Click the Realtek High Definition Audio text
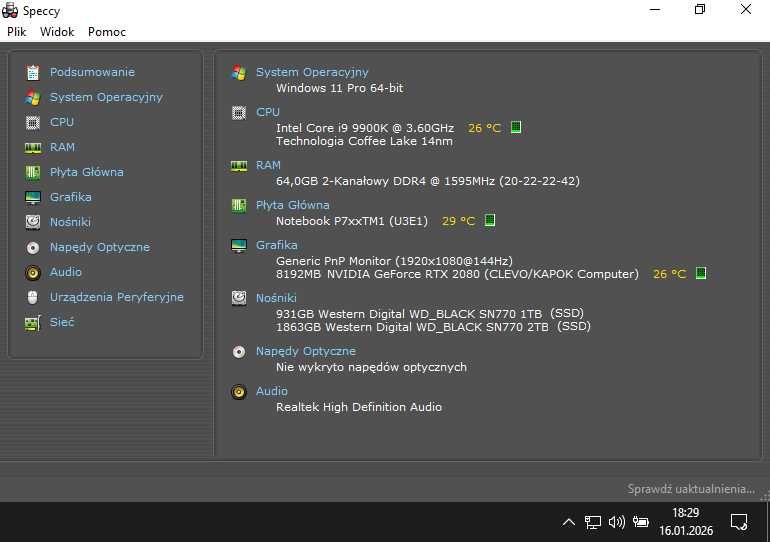 (359, 407)
